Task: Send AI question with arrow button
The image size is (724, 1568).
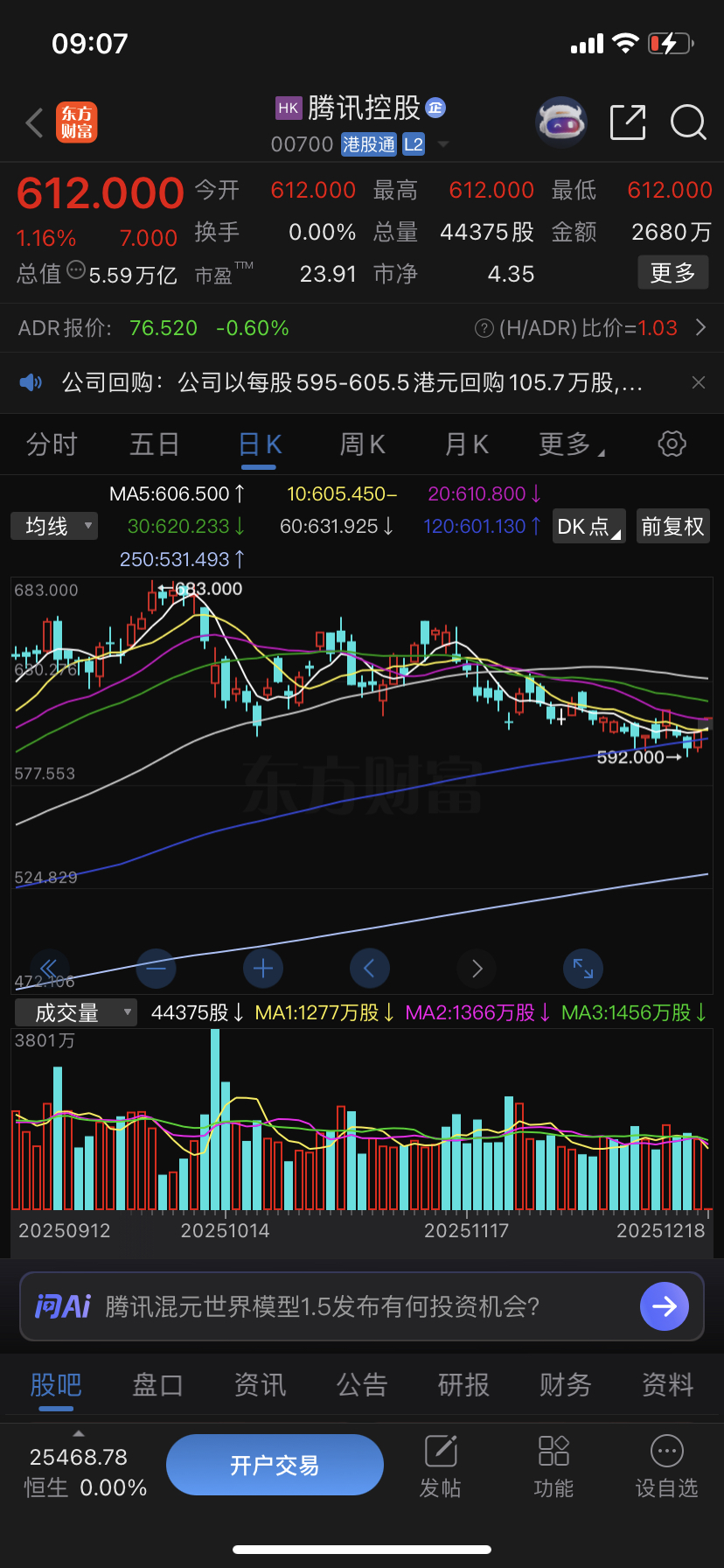Action: point(665,1306)
